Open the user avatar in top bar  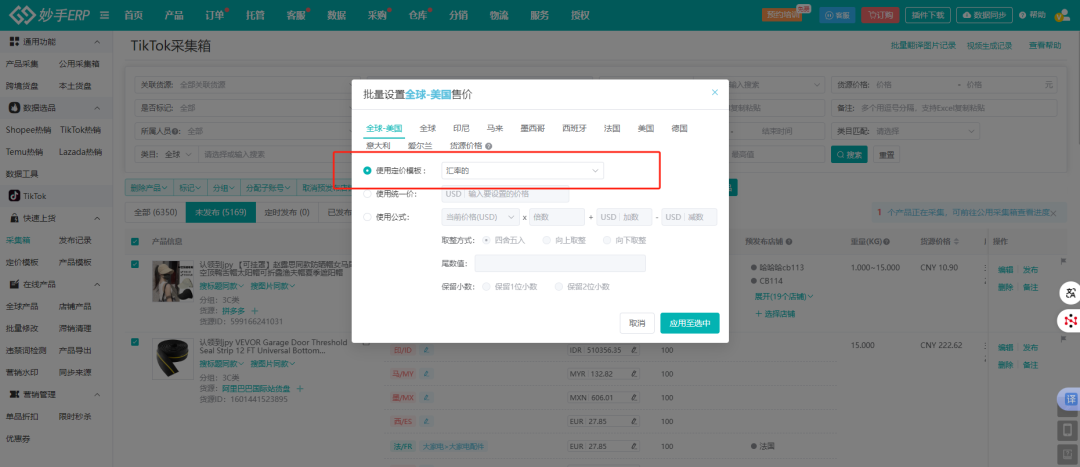pyautogui.click(x=1061, y=15)
